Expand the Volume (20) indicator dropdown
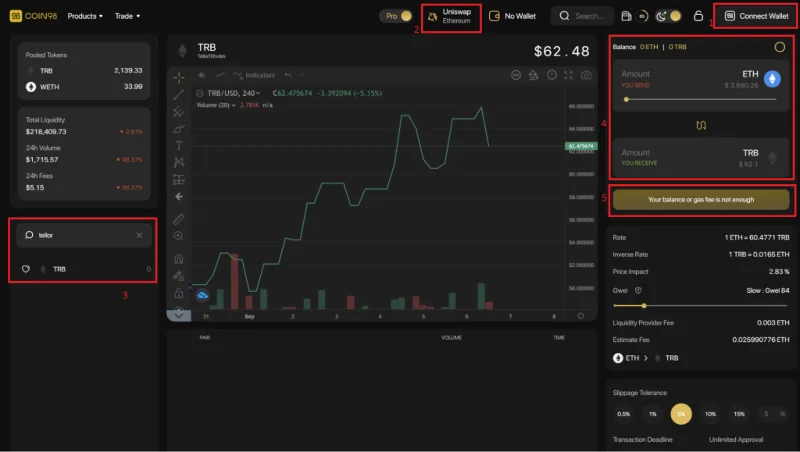800x452 pixels. (234, 105)
